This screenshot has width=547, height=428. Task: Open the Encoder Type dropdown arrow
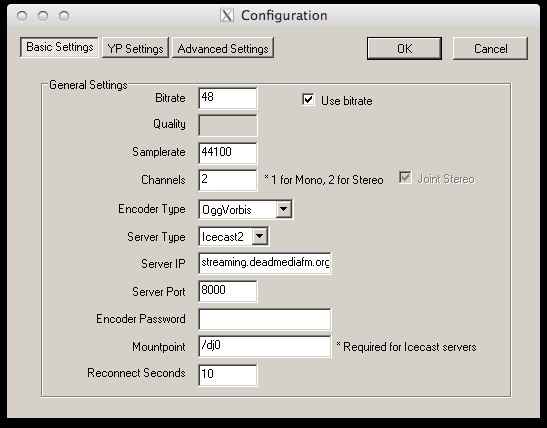(x=284, y=209)
